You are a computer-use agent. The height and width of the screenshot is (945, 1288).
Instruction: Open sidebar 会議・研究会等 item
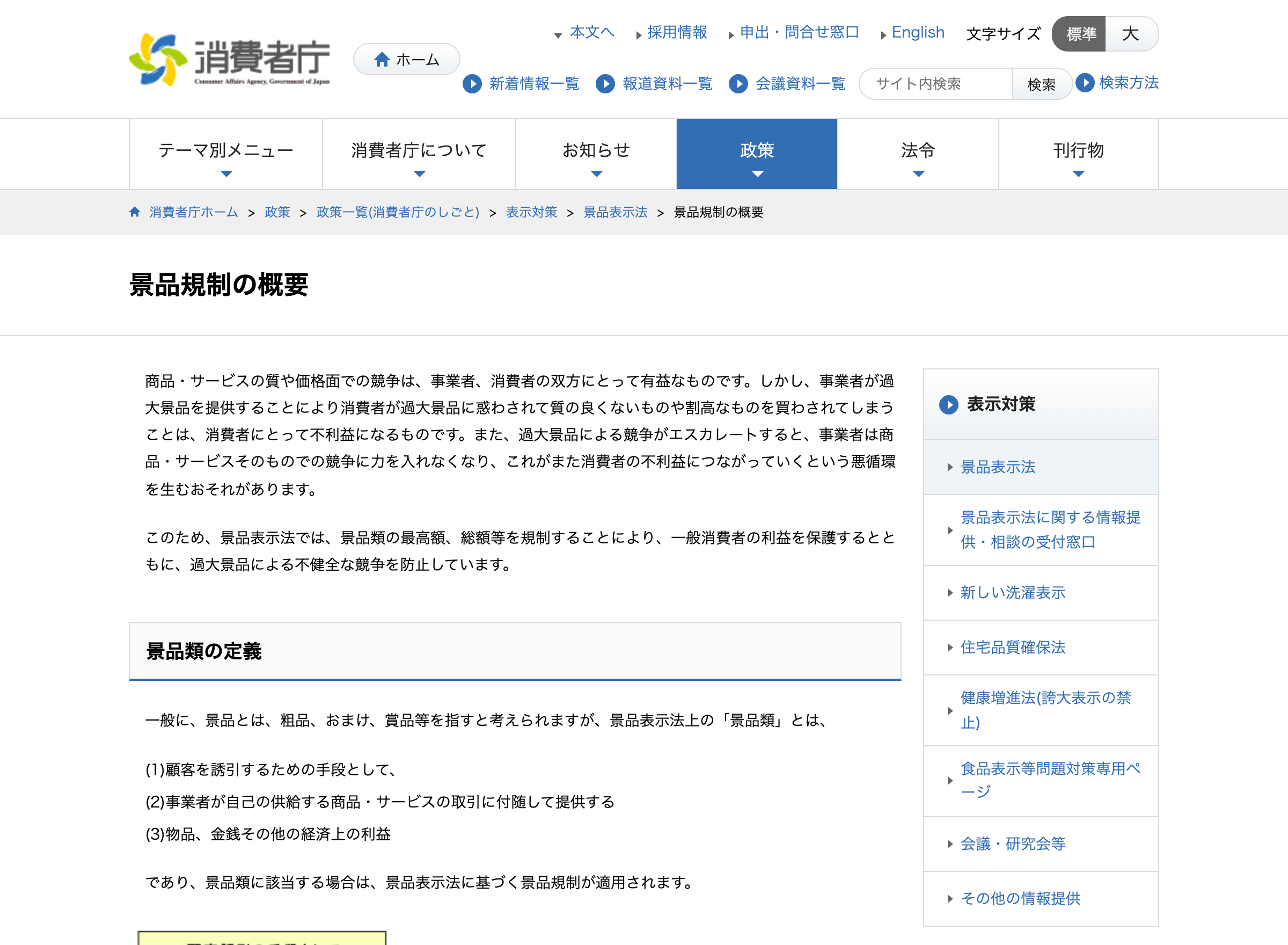(x=1041, y=844)
